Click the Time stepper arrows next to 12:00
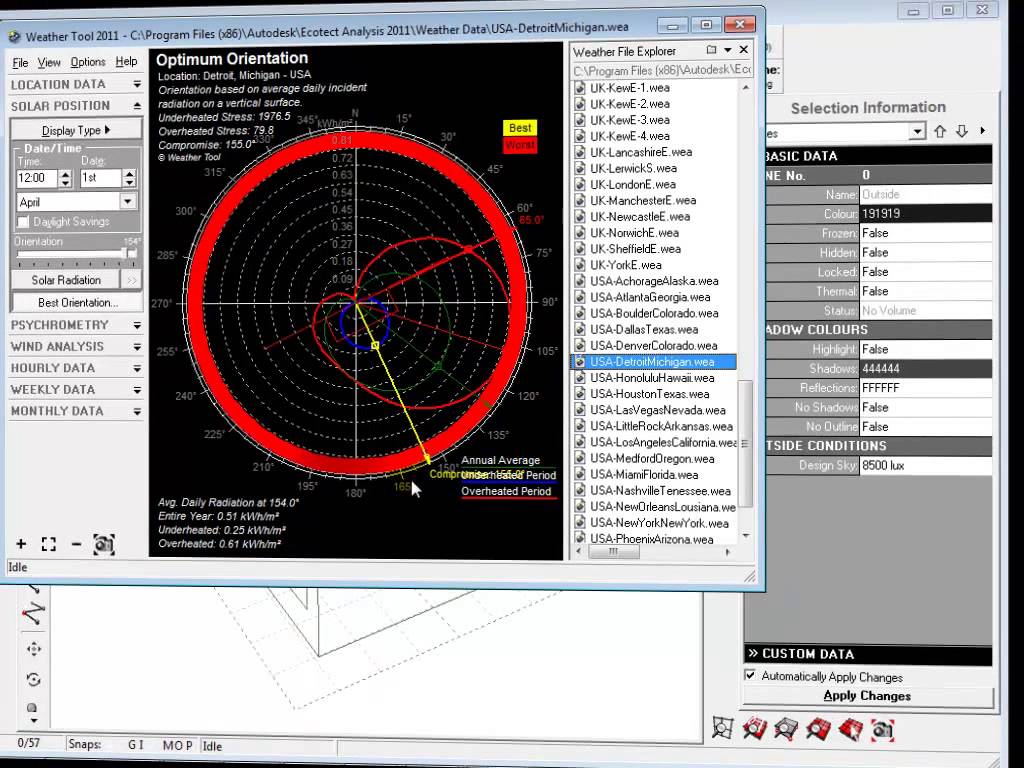This screenshot has width=1024, height=768. coord(65,178)
